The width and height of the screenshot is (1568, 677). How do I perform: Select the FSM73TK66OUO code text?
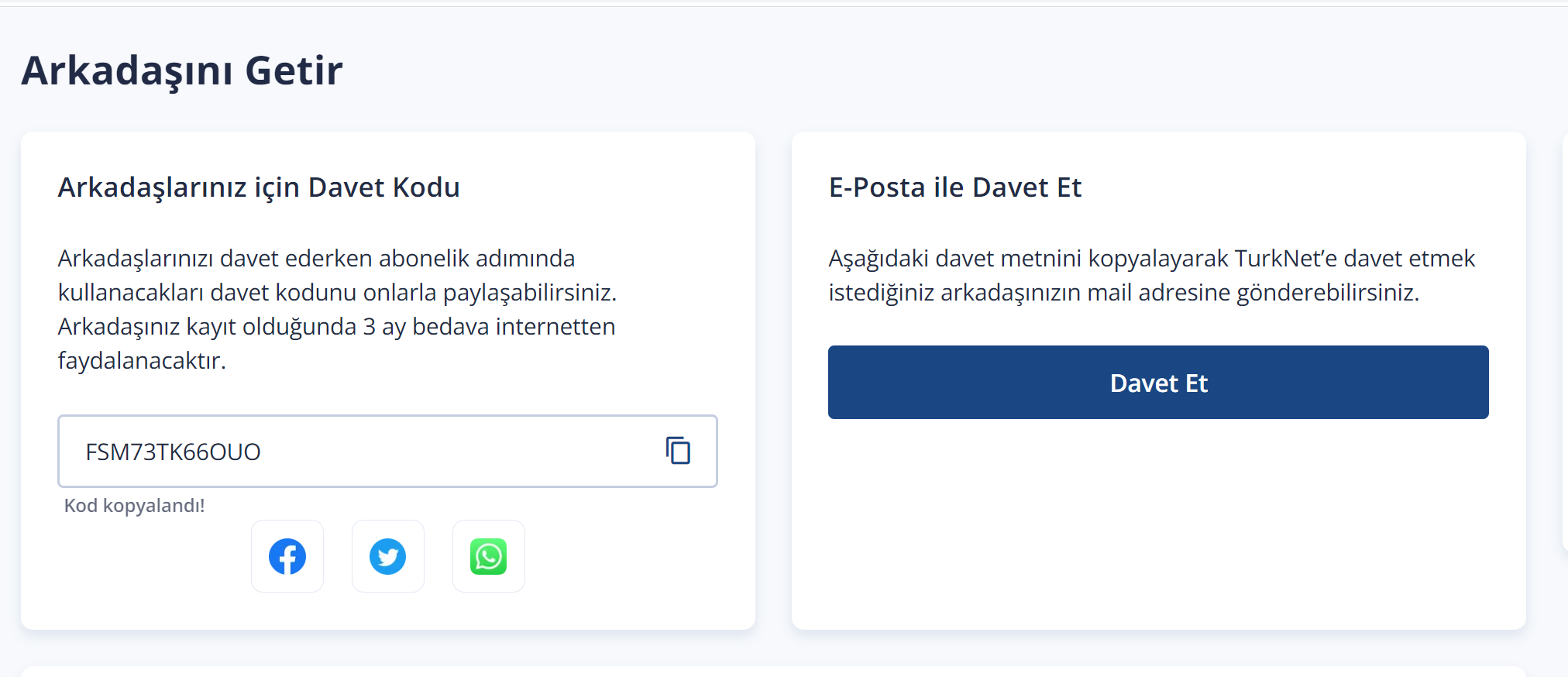click(x=173, y=452)
